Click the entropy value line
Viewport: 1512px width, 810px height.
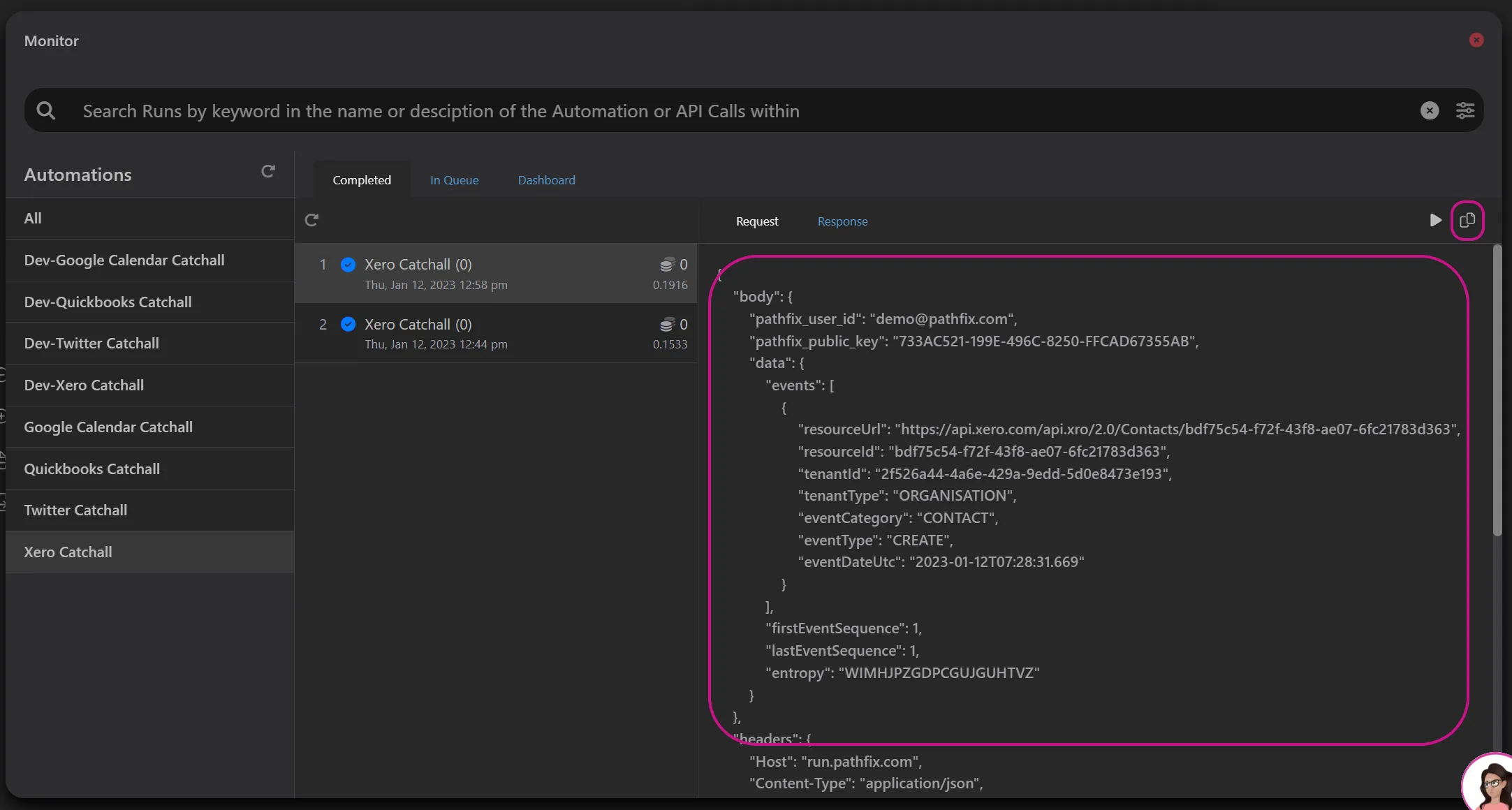pyautogui.click(x=902, y=673)
